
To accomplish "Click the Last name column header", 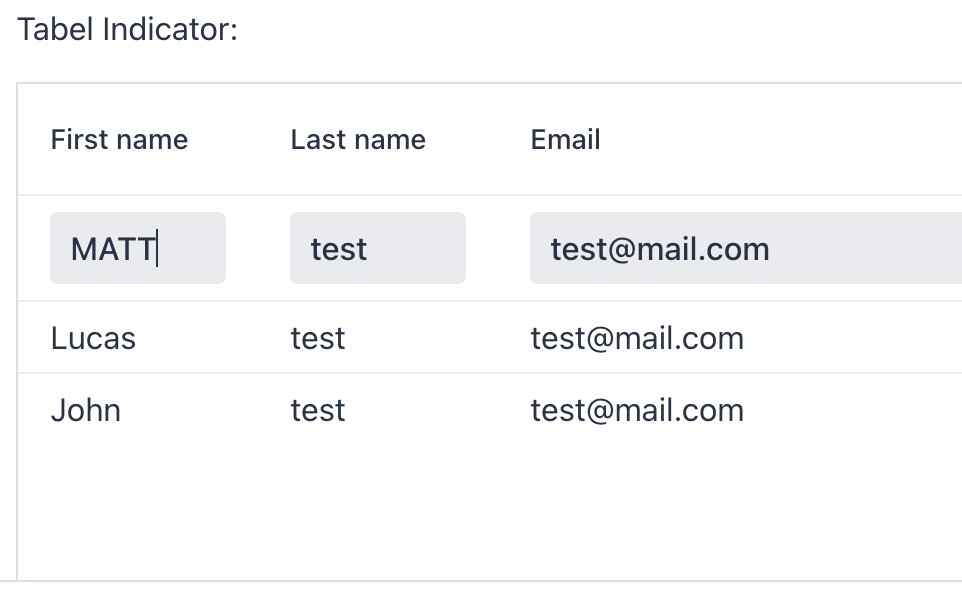I will (x=358, y=139).
